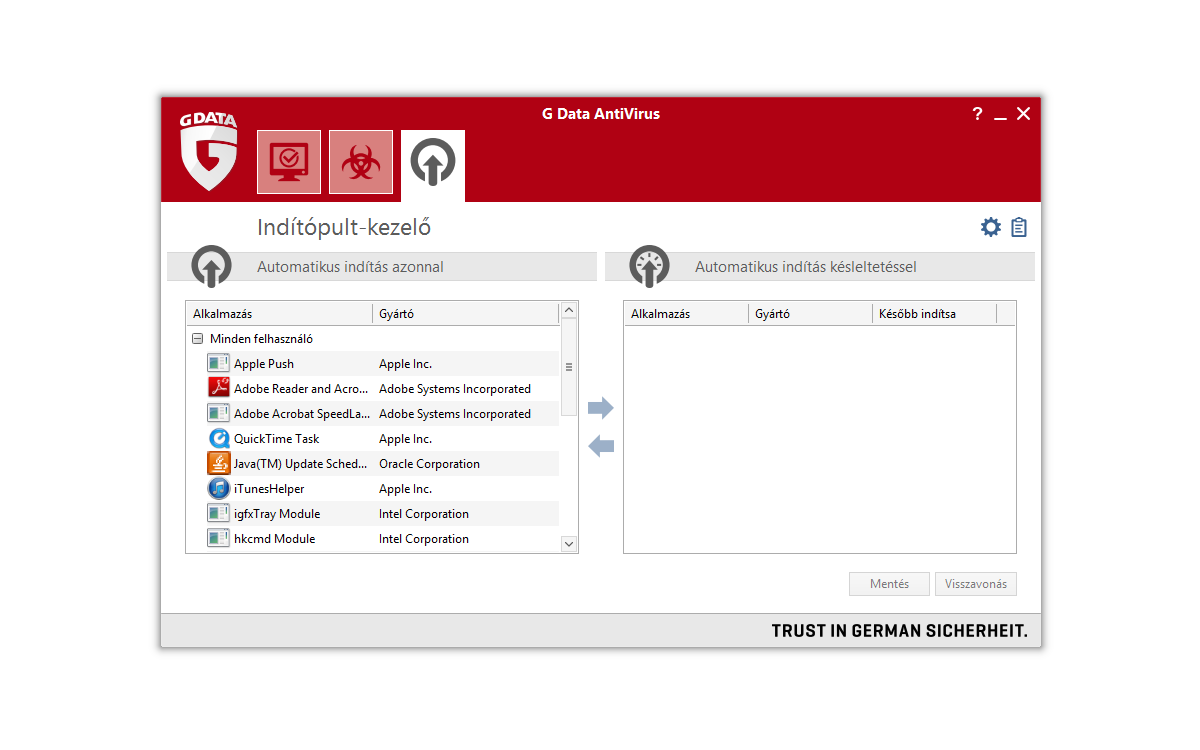Click the help question mark
Image resolution: width=1200 pixels, height=750 pixels.
[977, 114]
